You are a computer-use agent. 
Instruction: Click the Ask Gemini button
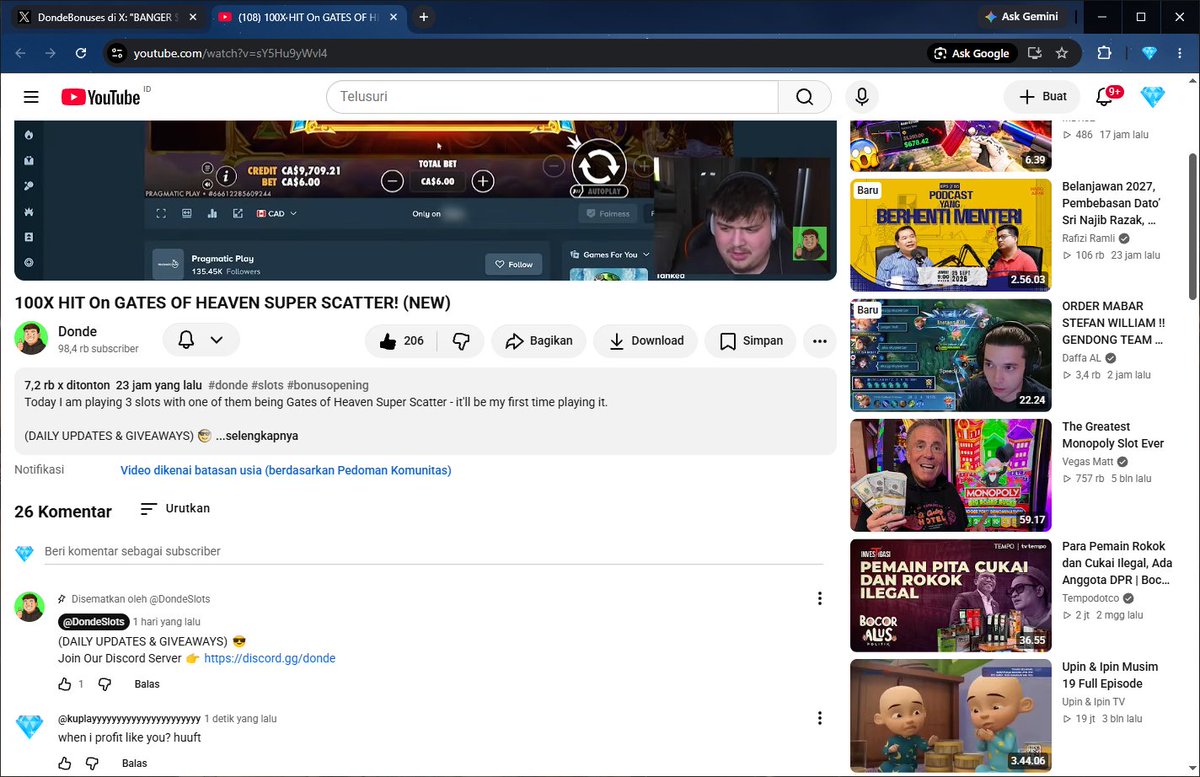[x=1022, y=17]
